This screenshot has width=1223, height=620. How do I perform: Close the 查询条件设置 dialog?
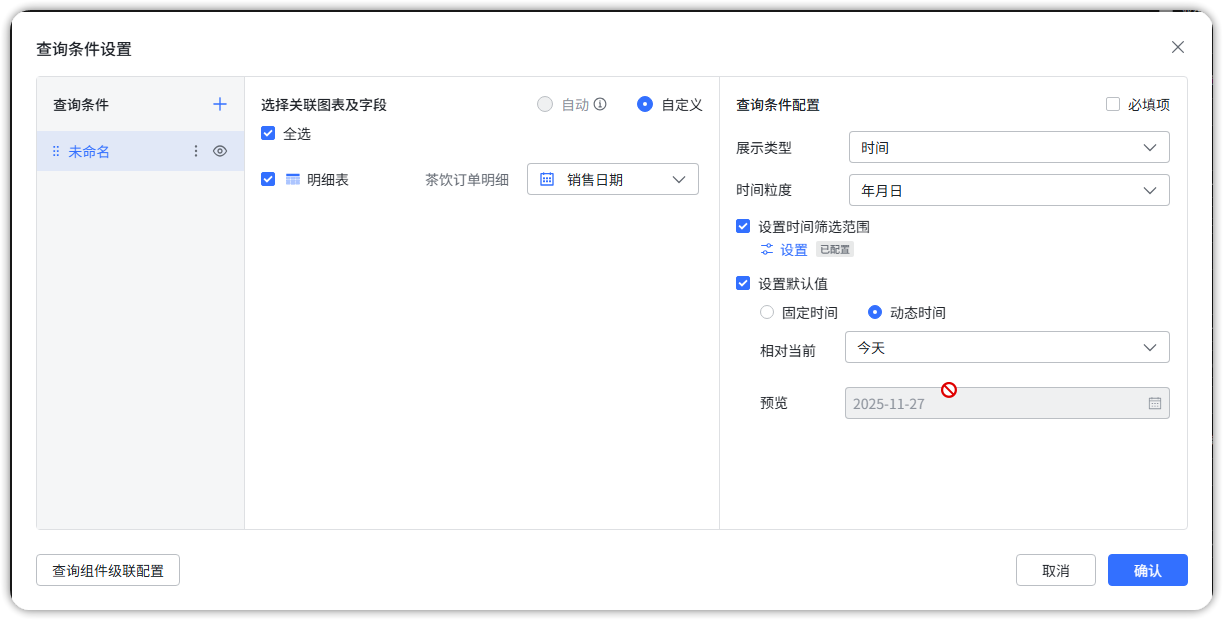pyautogui.click(x=1177, y=47)
